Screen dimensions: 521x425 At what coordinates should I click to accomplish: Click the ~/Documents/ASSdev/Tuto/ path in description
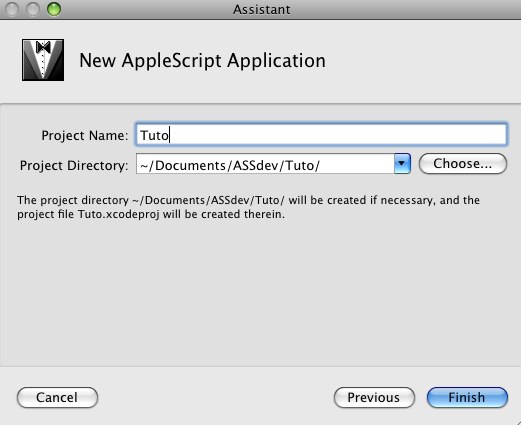209,200
